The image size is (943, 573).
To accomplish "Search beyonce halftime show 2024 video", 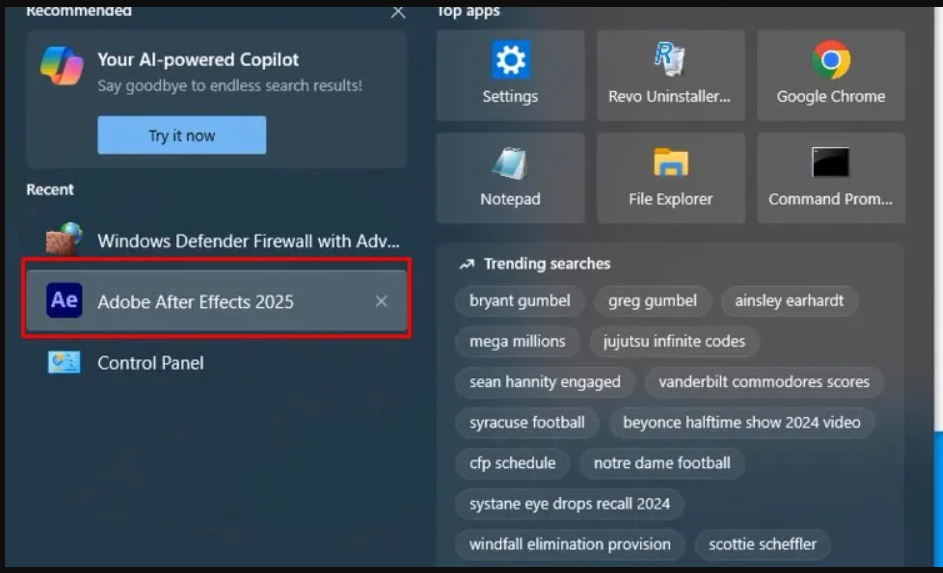I will coord(742,423).
